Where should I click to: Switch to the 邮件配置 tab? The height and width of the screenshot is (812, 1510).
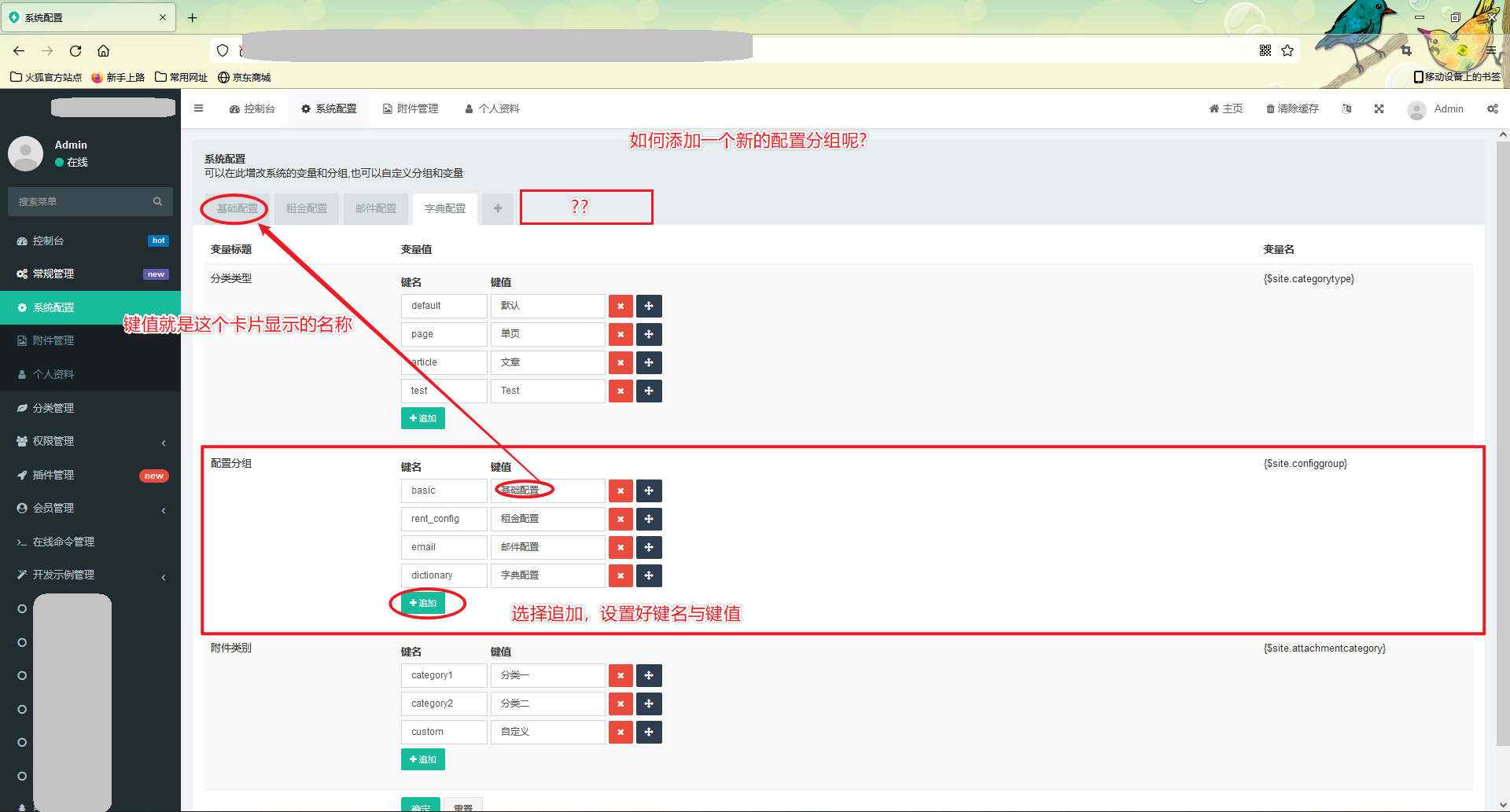tap(375, 208)
